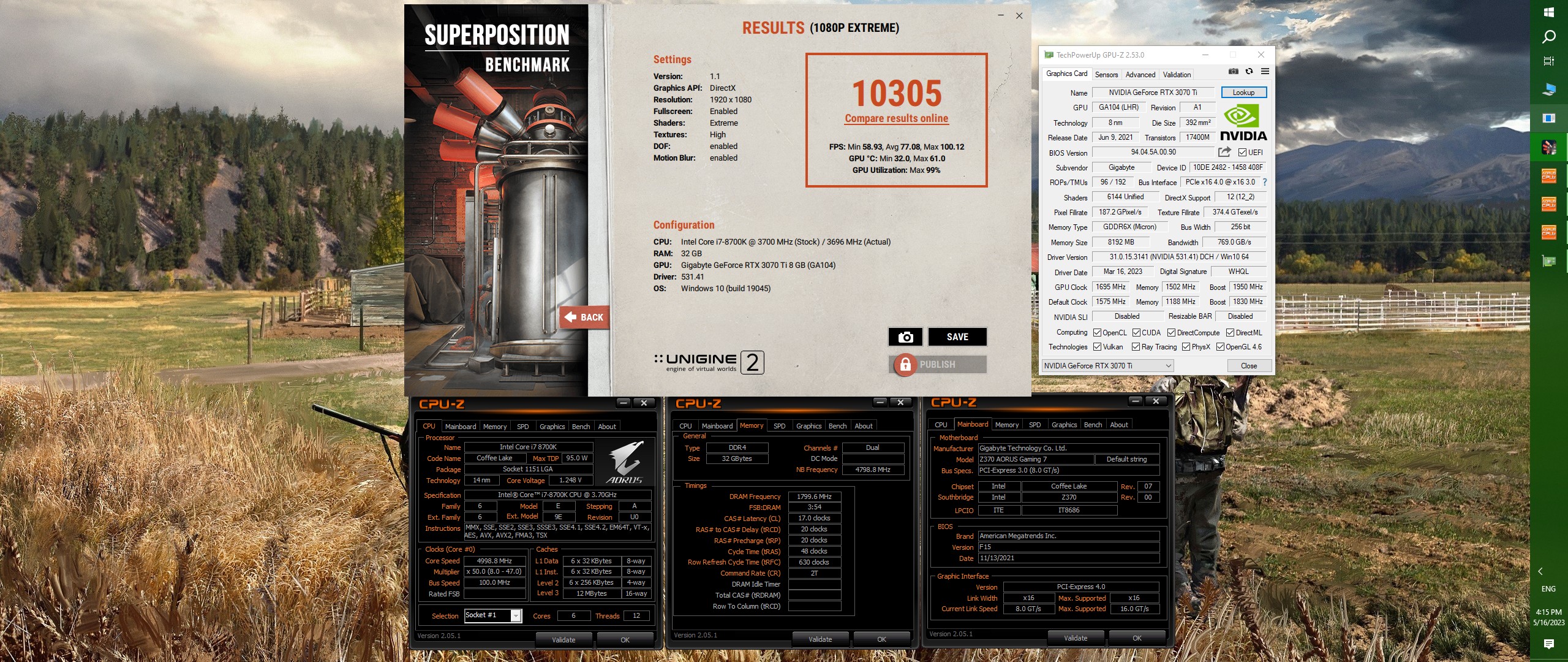Click the BIOS Version field 94.04.5A.00.90

point(1153,152)
